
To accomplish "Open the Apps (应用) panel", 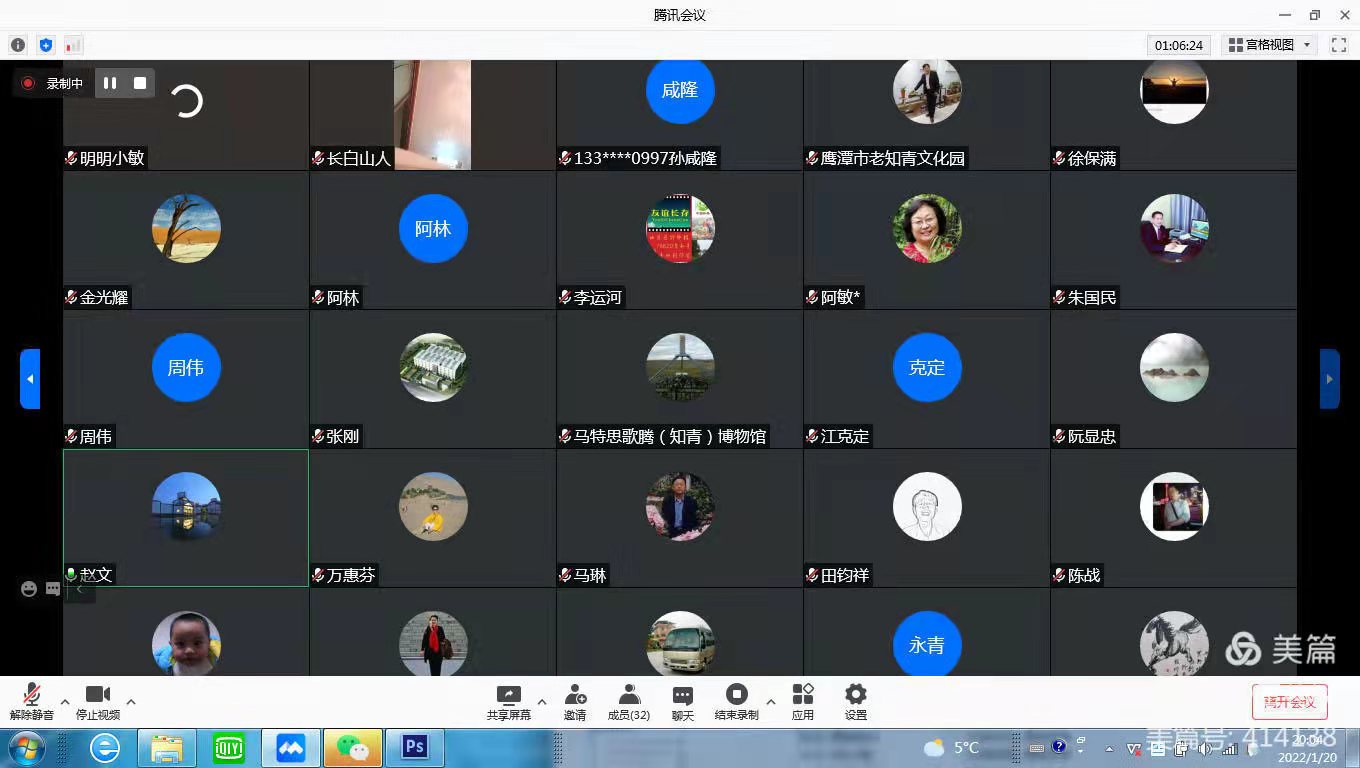I will 802,701.
